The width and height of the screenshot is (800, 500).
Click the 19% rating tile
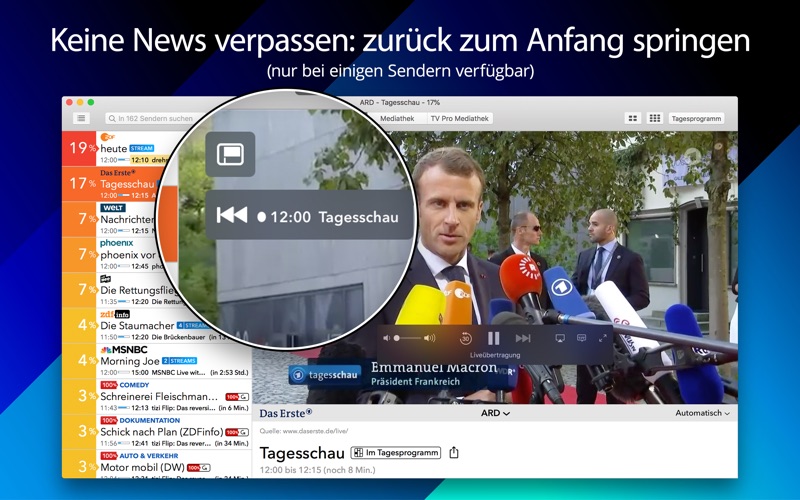[79, 148]
